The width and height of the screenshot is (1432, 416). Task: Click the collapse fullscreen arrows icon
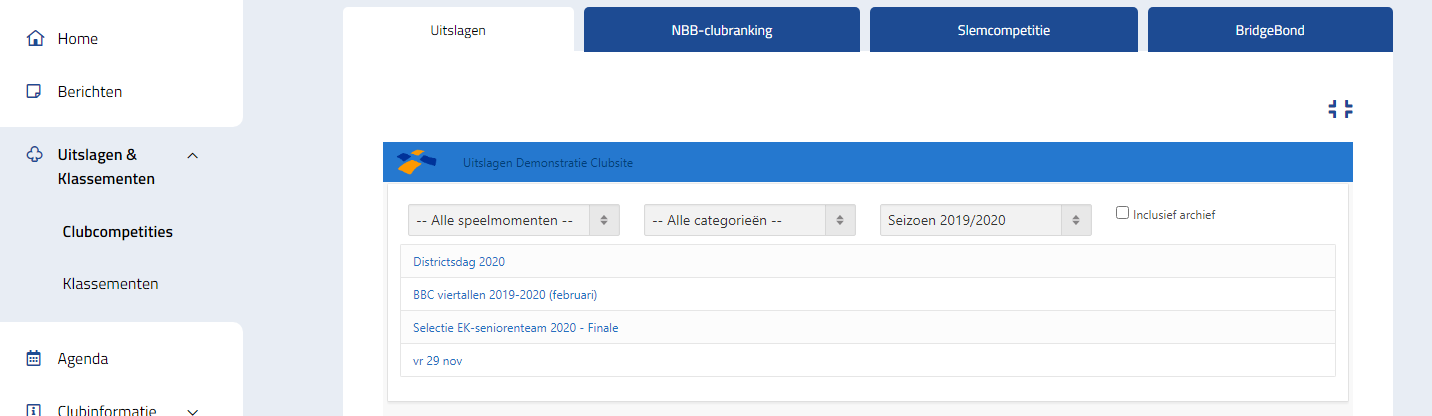(1340, 109)
